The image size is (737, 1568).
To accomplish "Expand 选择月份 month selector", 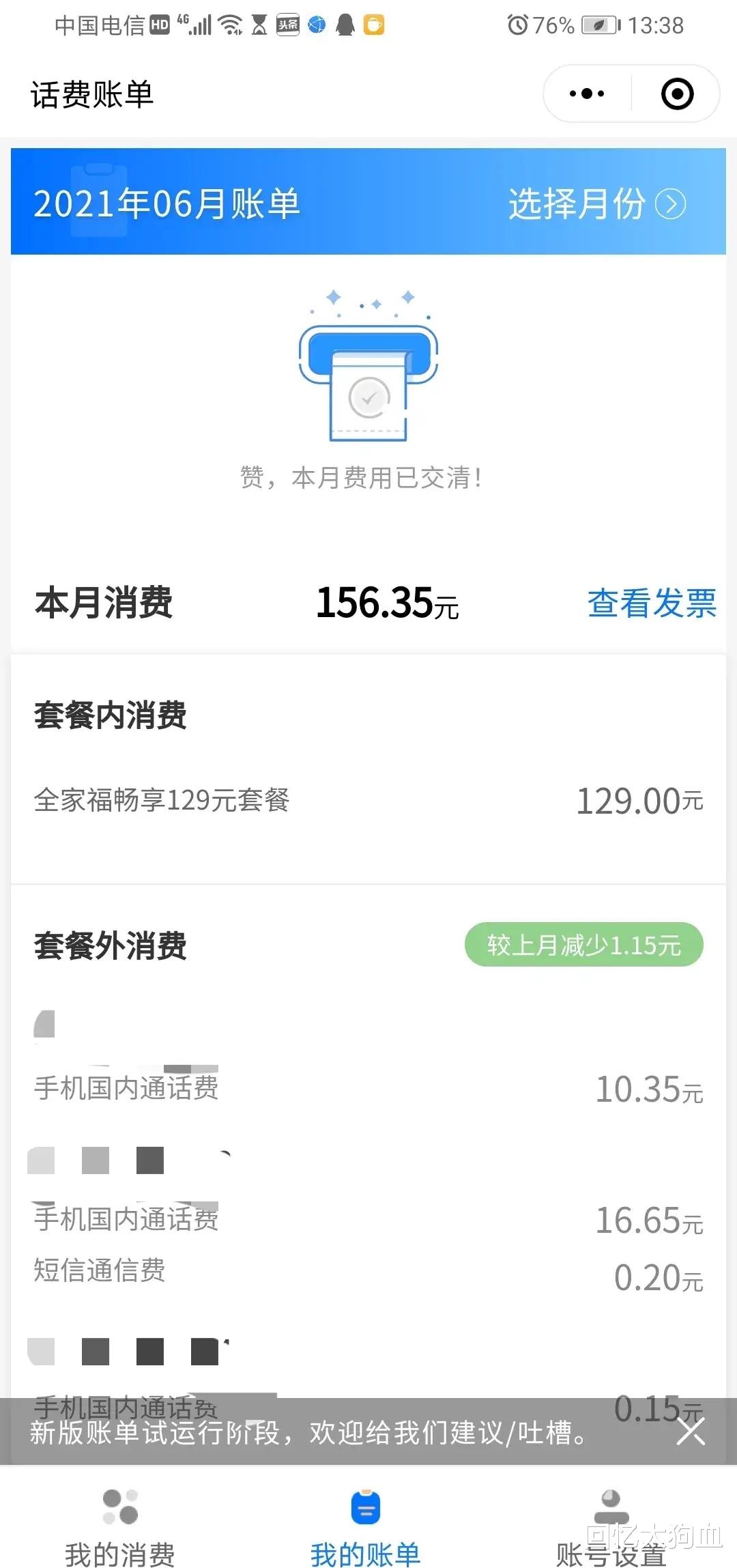I will point(577,203).
